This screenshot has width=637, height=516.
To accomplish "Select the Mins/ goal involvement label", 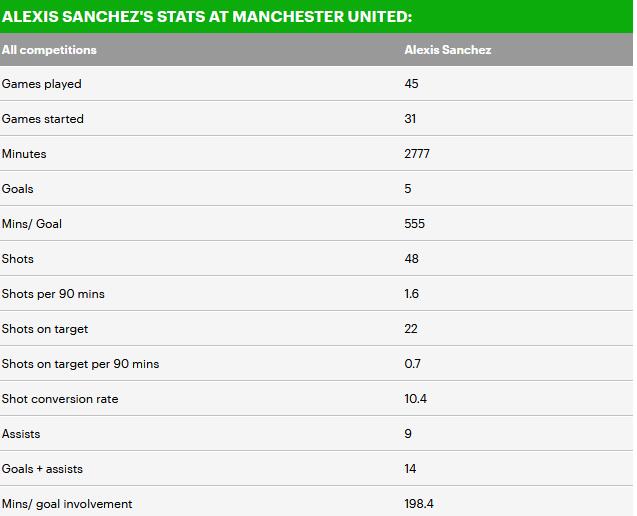I will (67, 504).
